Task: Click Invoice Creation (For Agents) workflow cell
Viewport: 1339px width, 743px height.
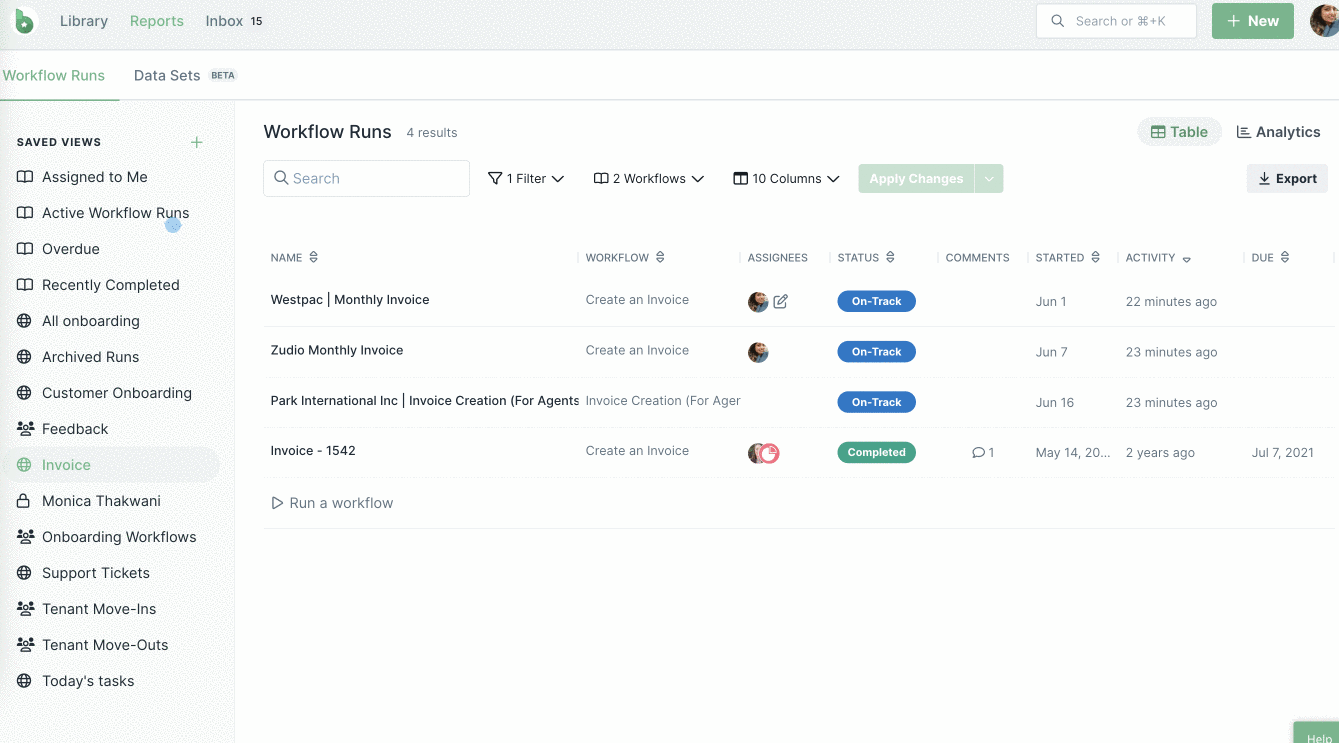Action: coord(663,401)
